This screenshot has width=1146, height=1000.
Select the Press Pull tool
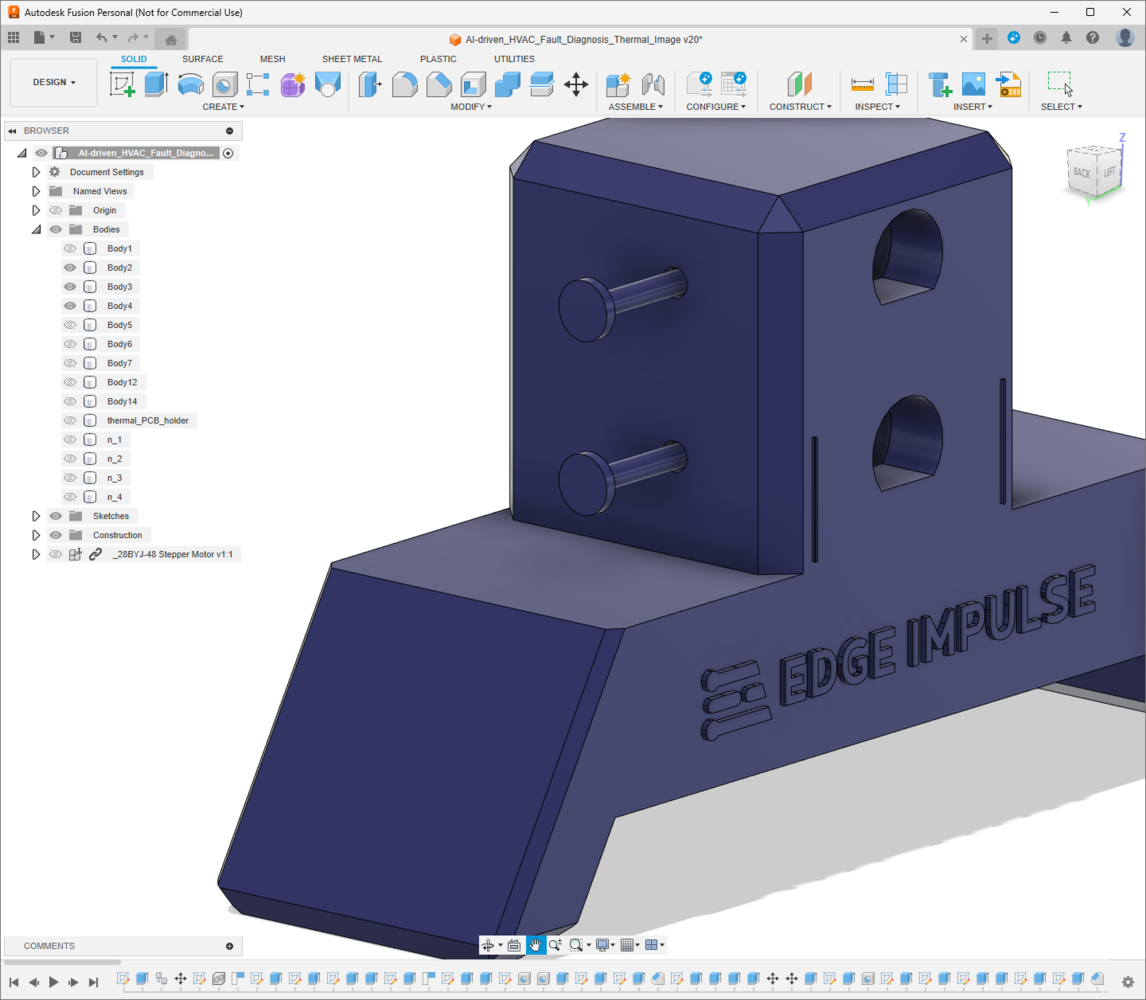(x=370, y=84)
